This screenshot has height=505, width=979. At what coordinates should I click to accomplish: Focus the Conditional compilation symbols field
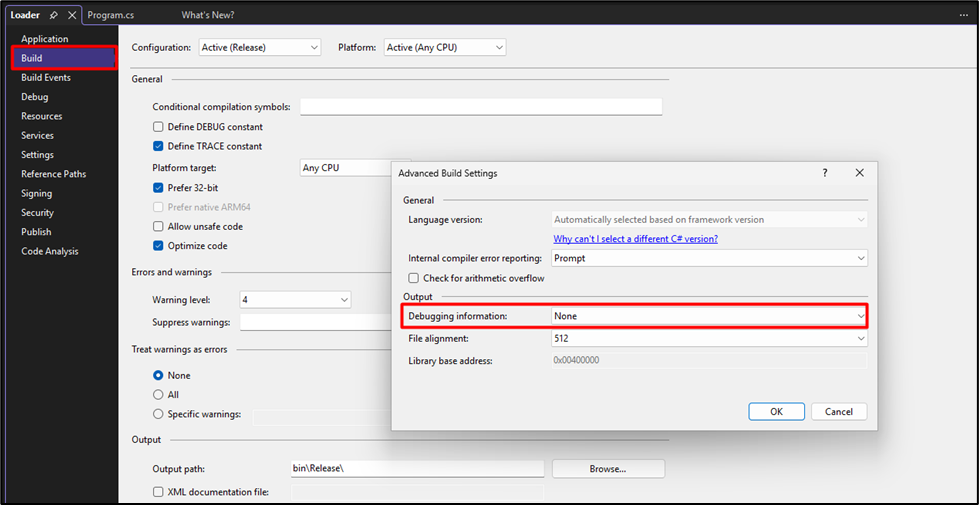pos(481,107)
